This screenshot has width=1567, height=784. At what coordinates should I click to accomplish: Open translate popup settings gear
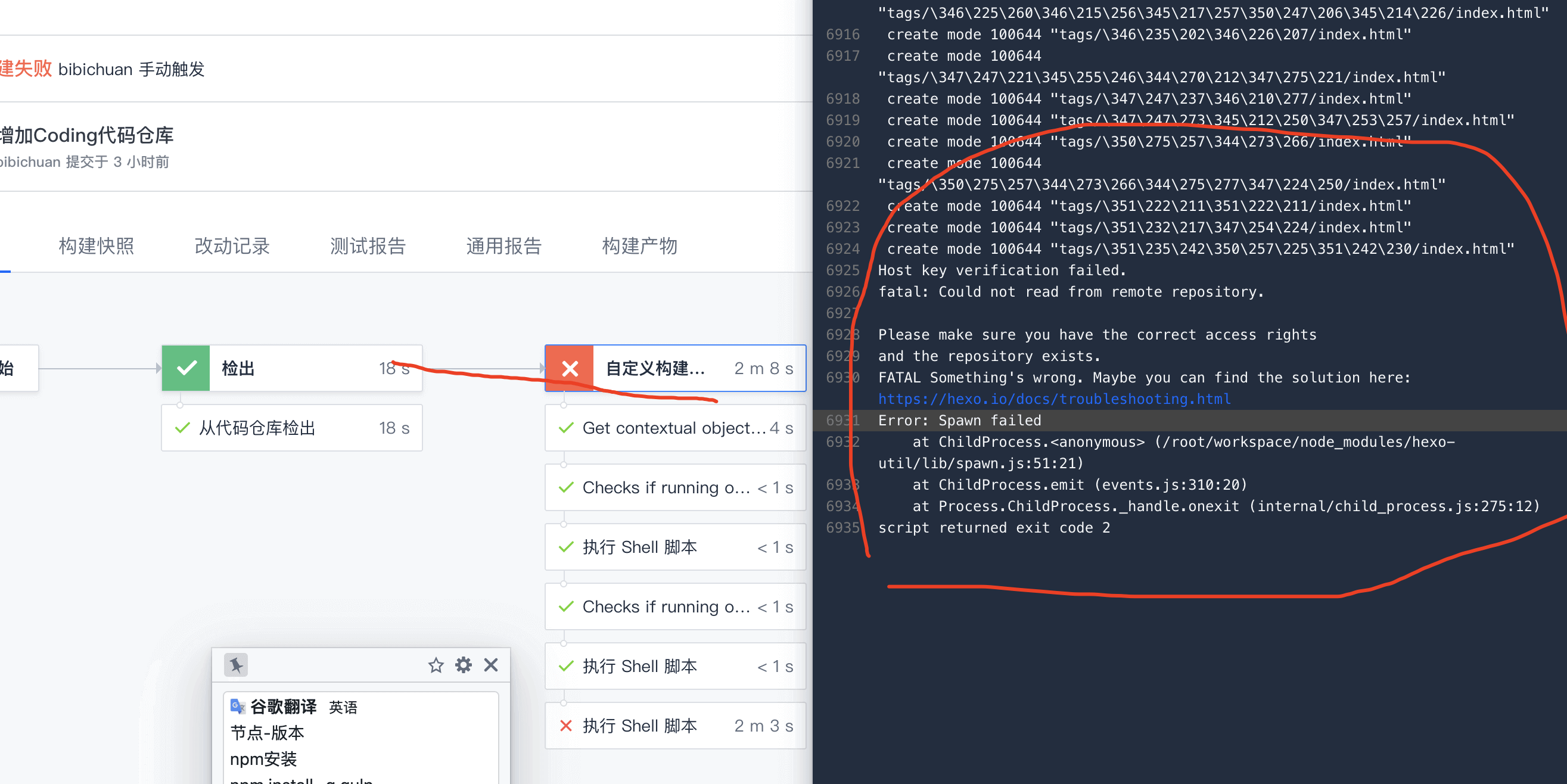(x=464, y=665)
